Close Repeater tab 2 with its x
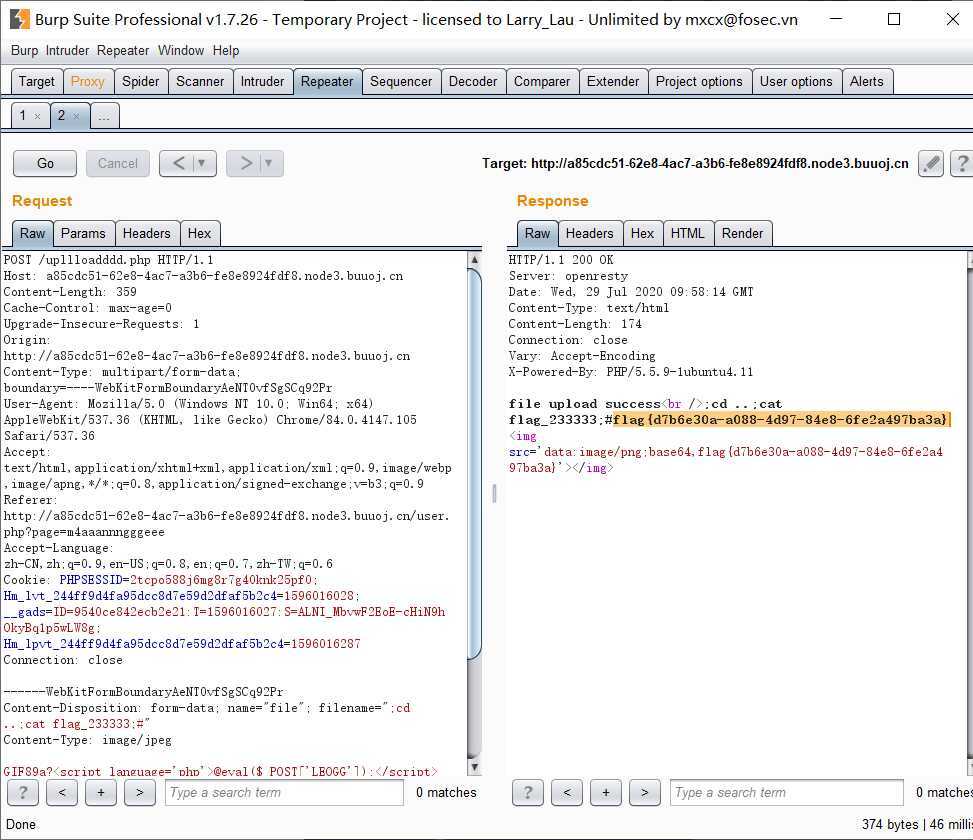Viewport: 973px width, 840px height. pyautogui.click(x=76, y=116)
